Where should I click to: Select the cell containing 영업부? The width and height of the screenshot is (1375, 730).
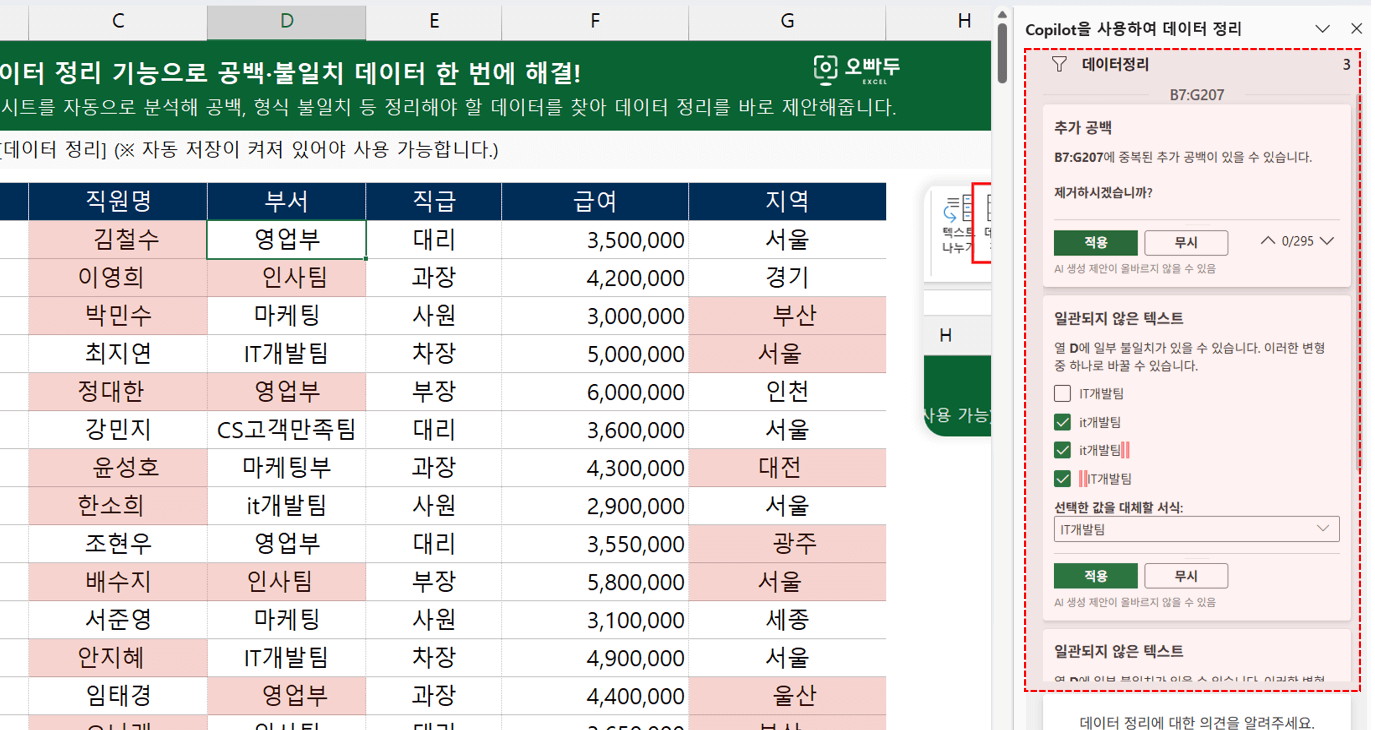coord(286,239)
